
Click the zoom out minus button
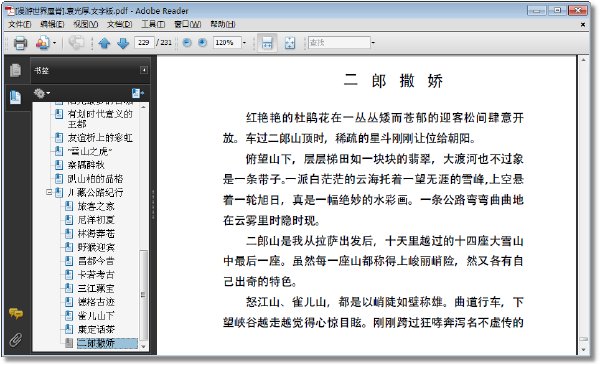coord(187,42)
